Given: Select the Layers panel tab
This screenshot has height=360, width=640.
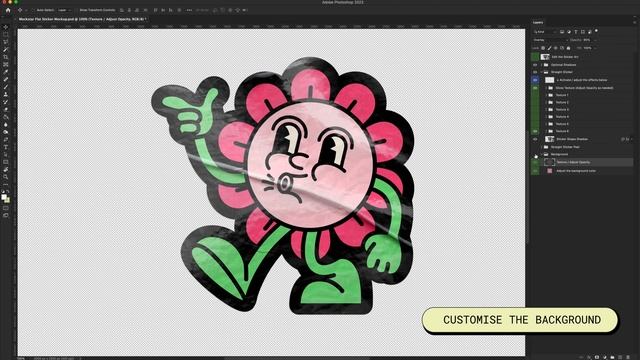Looking at the screenshot, I should [x=538, y=22].
